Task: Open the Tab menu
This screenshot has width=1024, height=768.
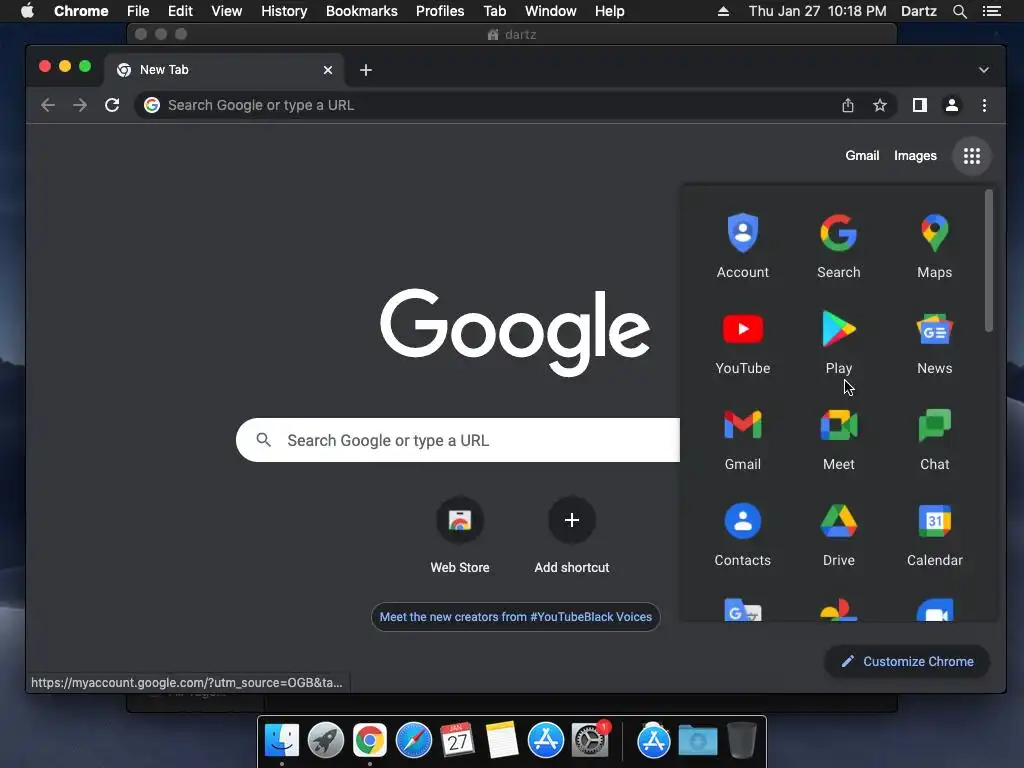Action: [494, 11]
